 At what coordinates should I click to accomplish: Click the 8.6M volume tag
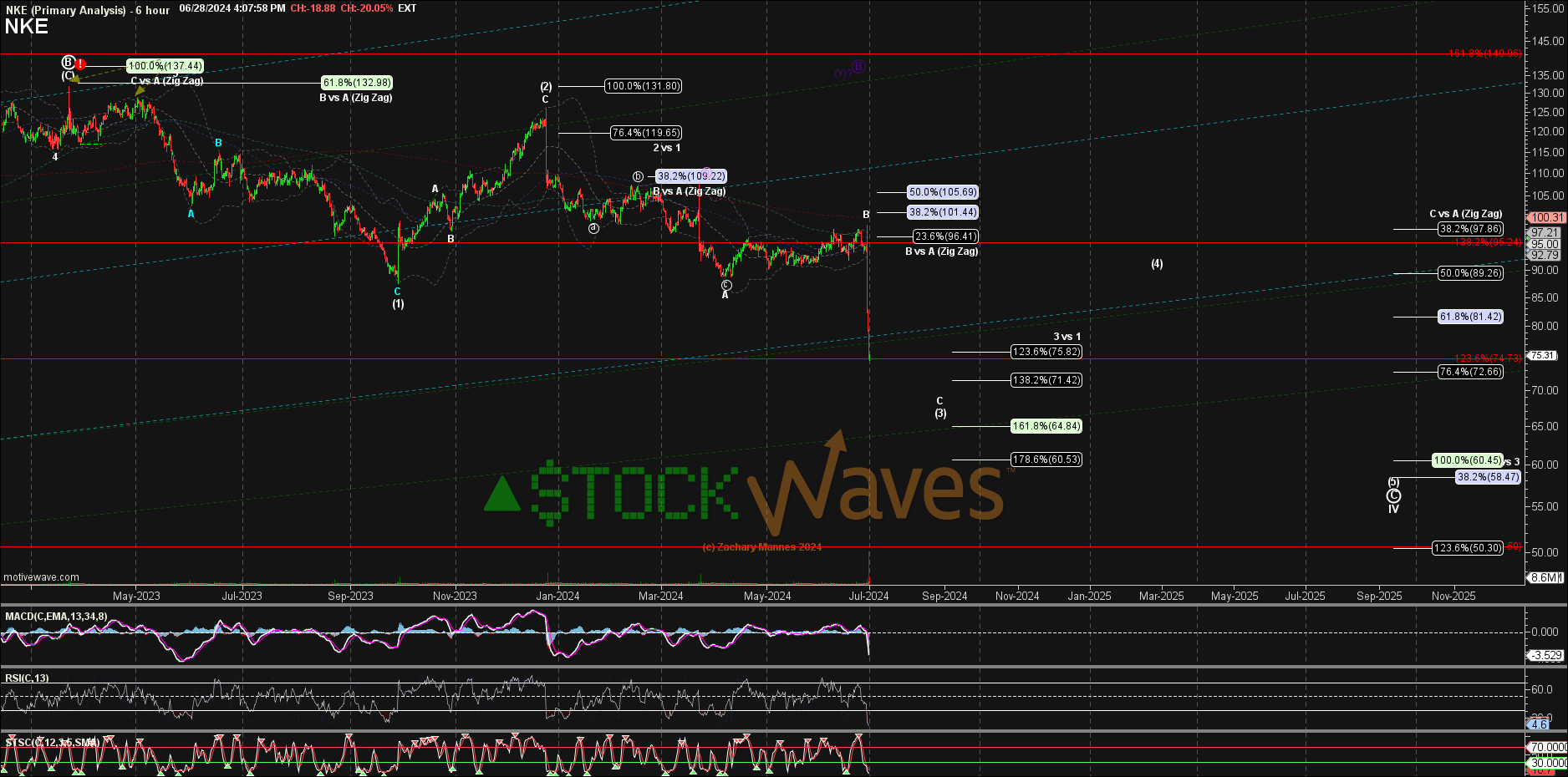1545,577
